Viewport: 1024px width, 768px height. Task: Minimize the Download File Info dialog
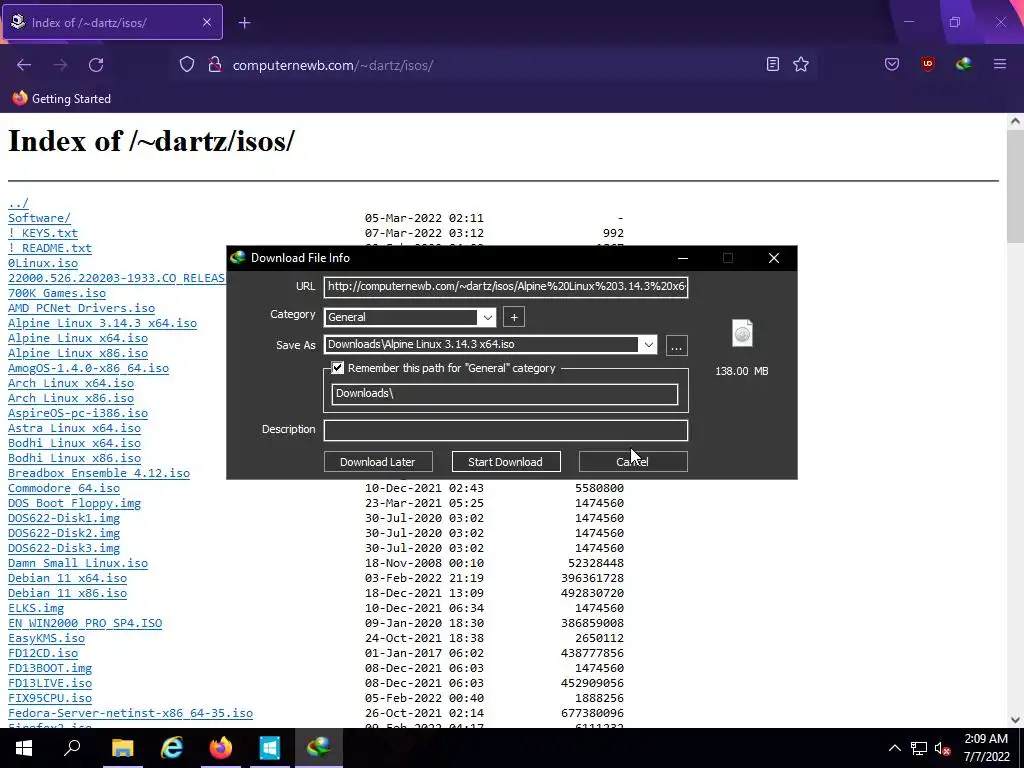click(x=682, y=258)
